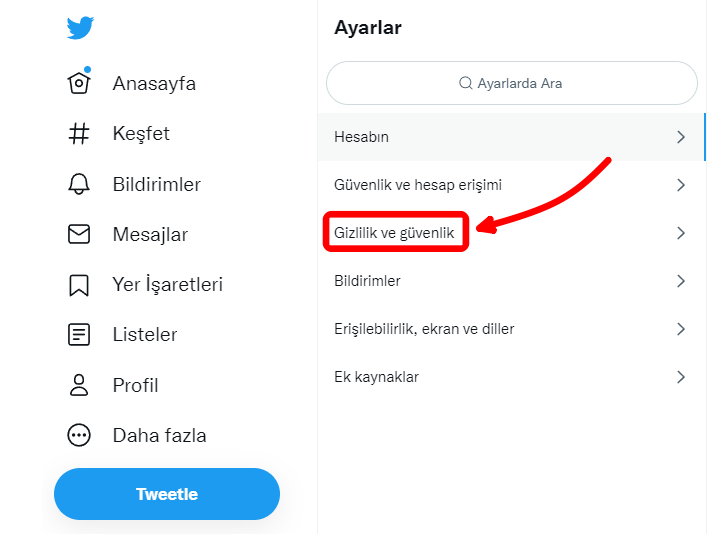Click the Mesajlar envelope icon
The height and width of the screenshot is (534, 714).
click(79, 234)
